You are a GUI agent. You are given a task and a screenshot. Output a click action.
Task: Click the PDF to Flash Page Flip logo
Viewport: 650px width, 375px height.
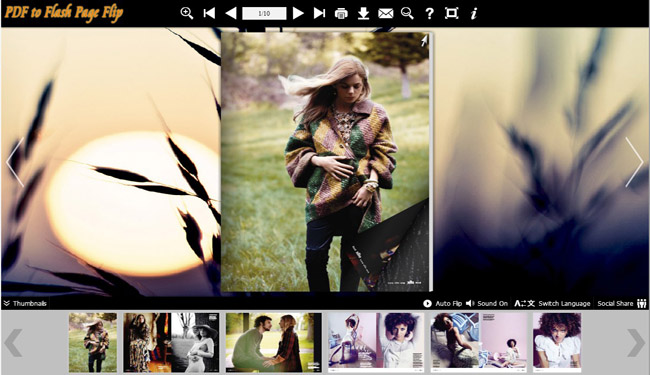click(64, 12)
